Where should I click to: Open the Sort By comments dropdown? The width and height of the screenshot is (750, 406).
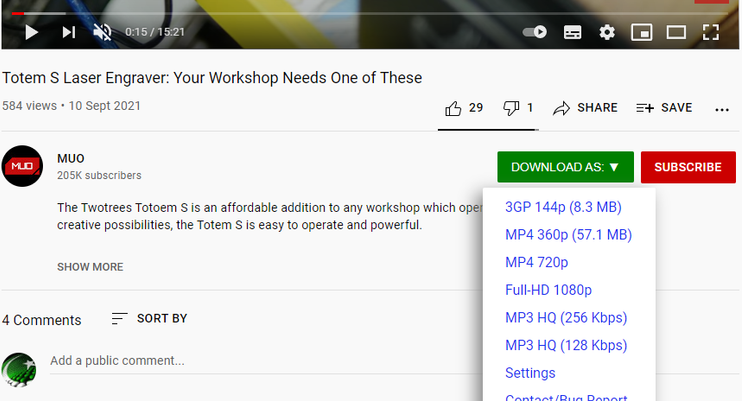click(x=149, y=319)
